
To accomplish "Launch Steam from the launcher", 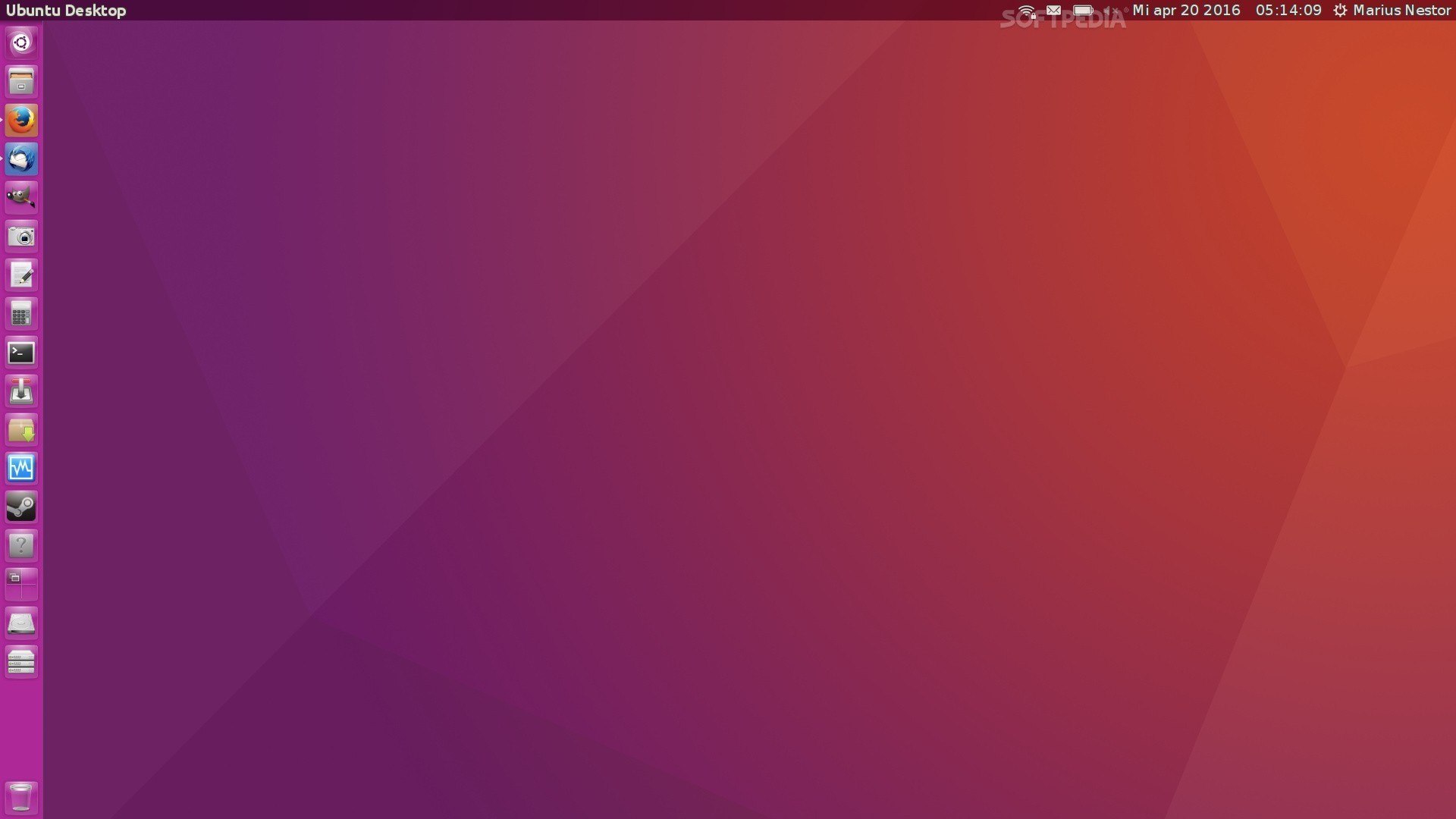I will coord(21,507).
